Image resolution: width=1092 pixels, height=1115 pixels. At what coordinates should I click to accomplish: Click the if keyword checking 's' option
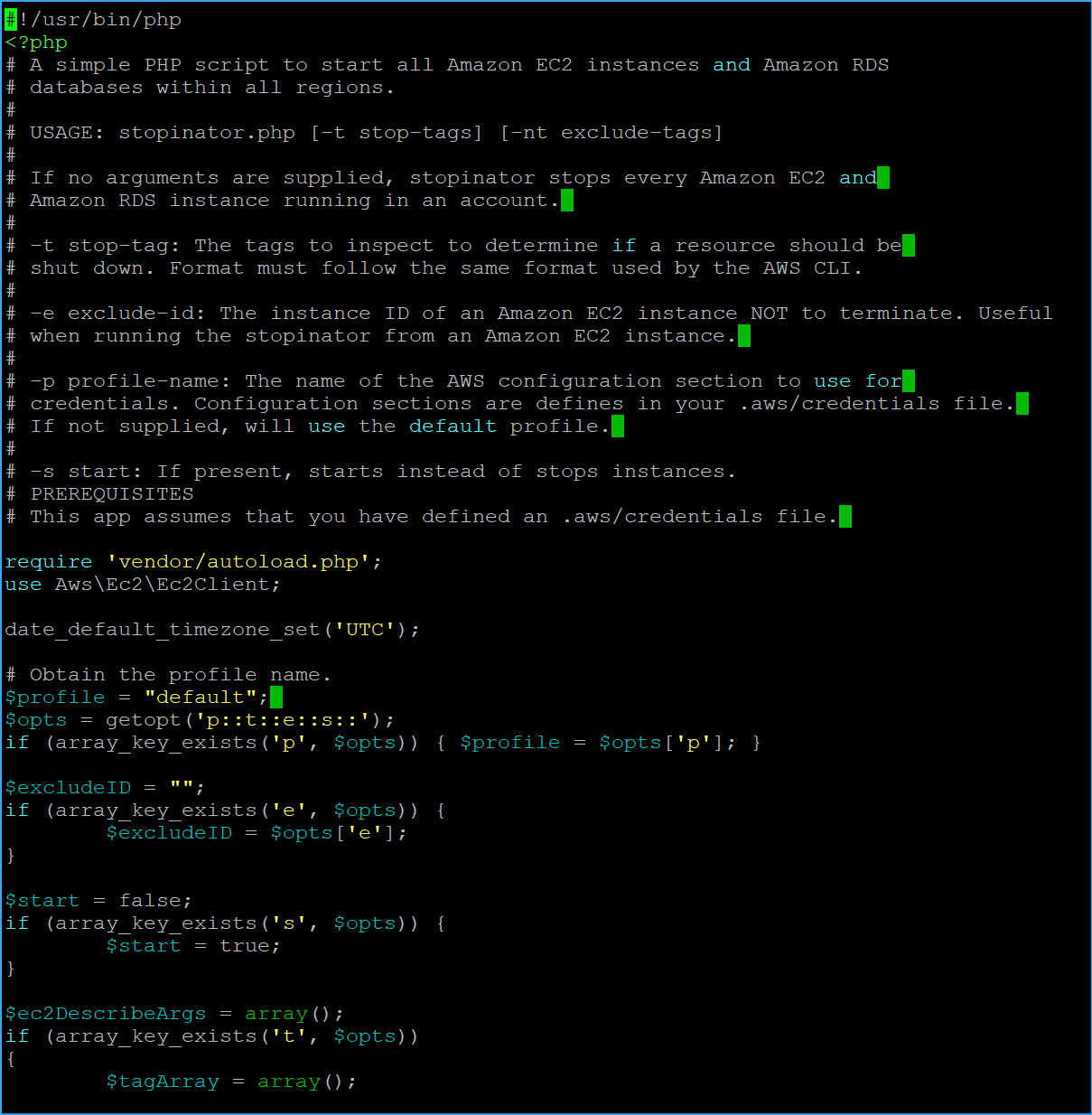16,923
